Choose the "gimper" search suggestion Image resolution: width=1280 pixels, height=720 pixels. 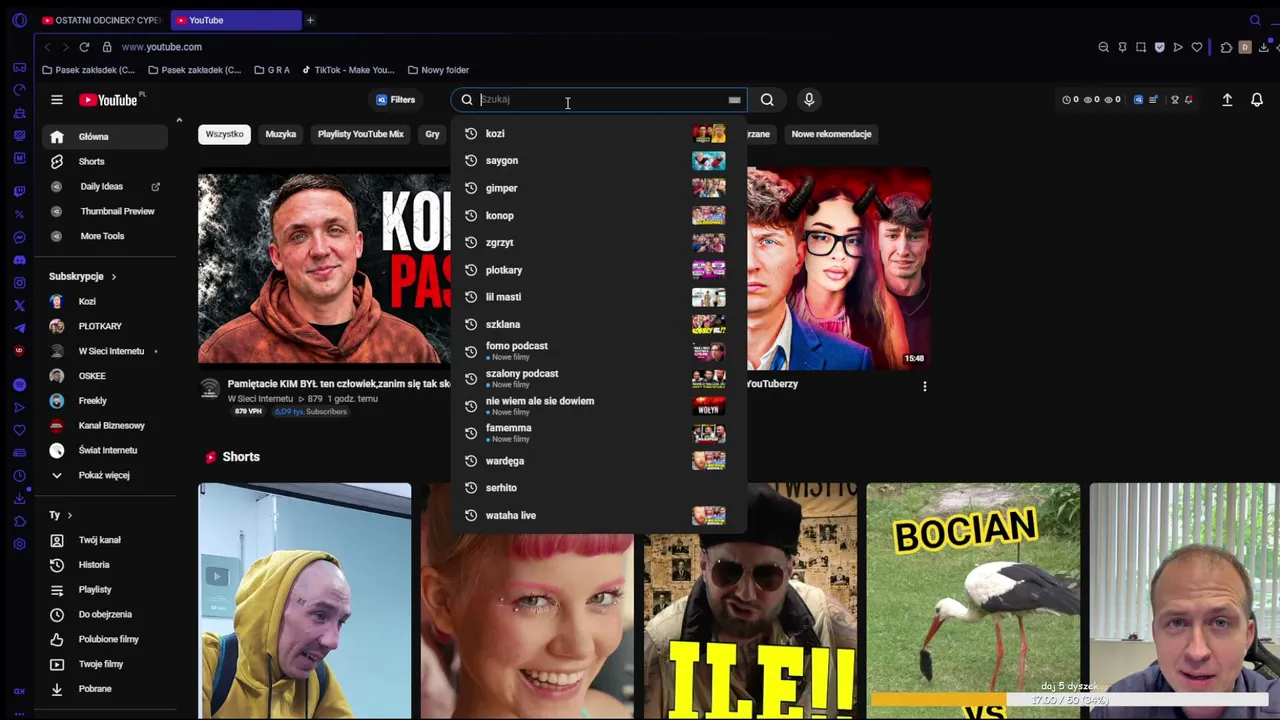coord(598,188)
